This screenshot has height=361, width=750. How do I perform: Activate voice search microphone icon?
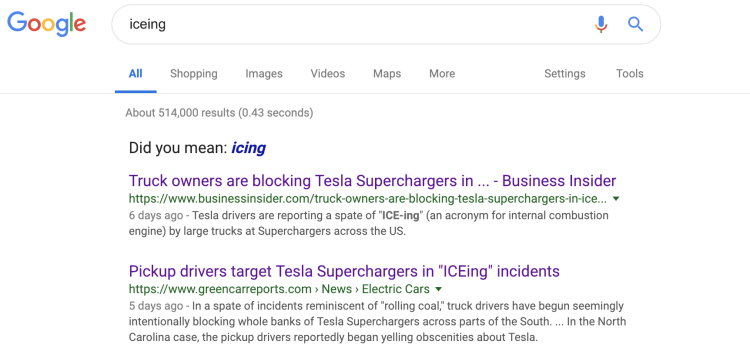[601, 24]
